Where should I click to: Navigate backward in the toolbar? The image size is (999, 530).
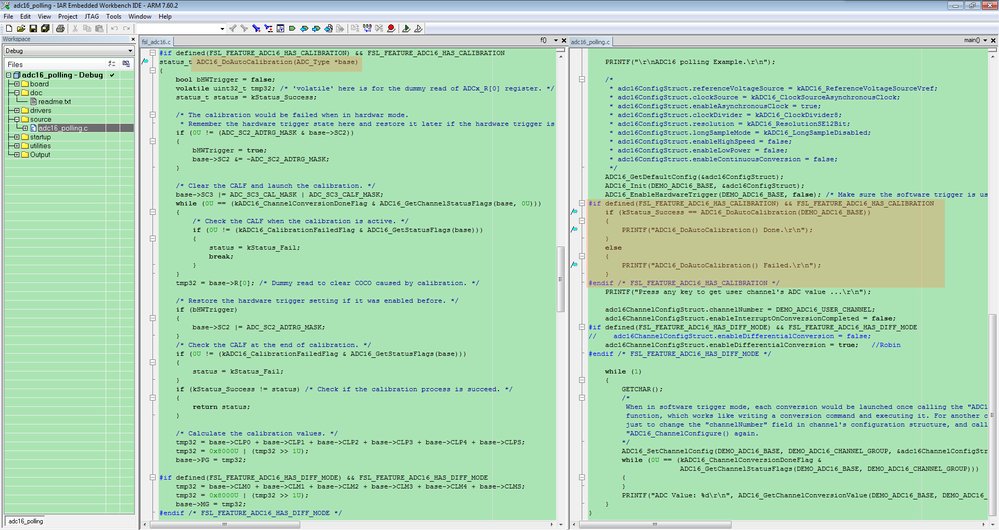pos(328,29)
